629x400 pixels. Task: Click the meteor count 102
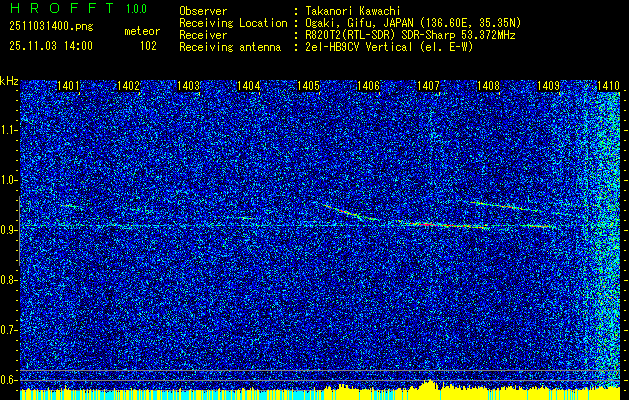tap(148, 46)
